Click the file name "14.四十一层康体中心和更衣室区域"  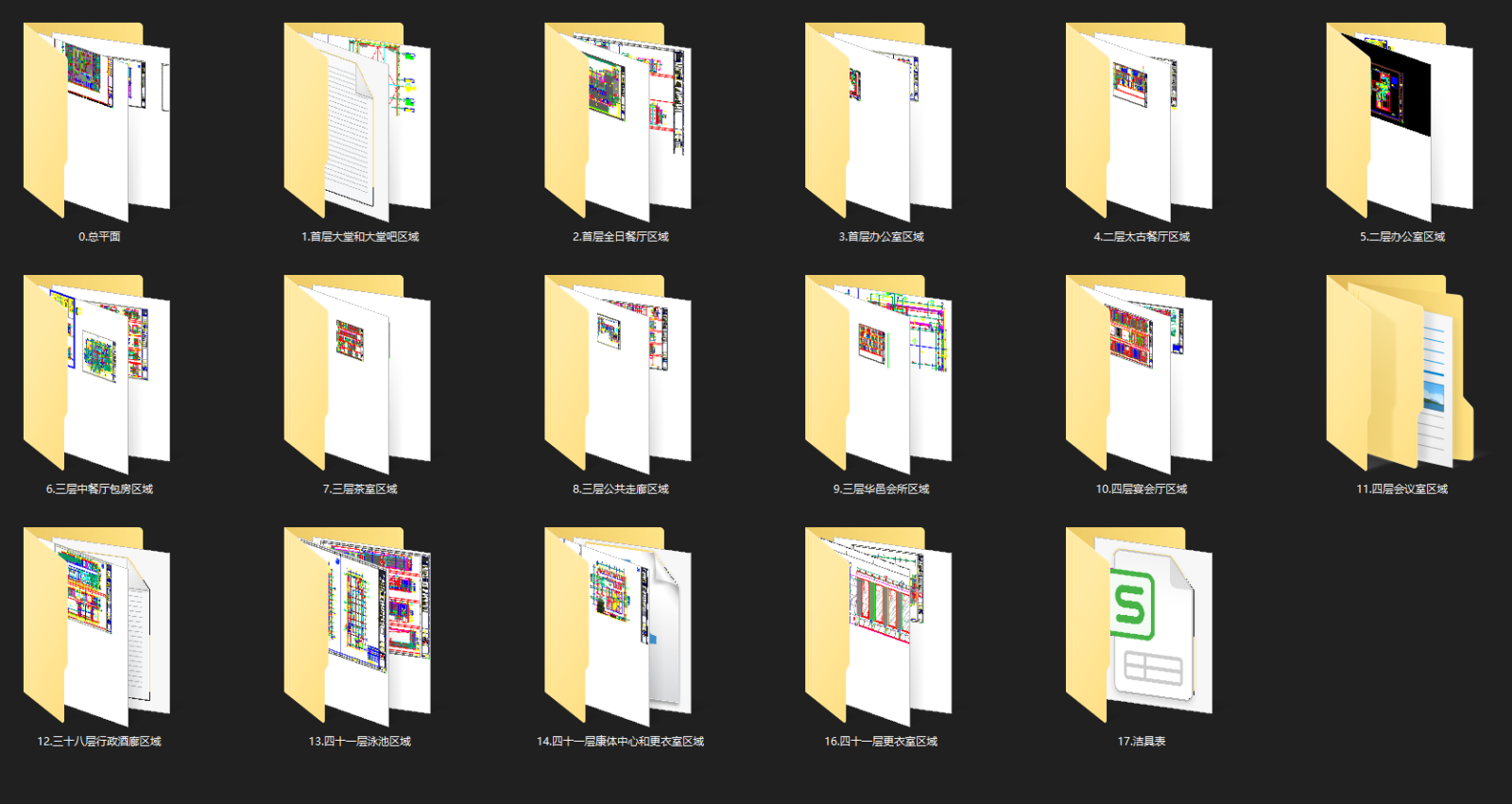click(x=621, y=742)
